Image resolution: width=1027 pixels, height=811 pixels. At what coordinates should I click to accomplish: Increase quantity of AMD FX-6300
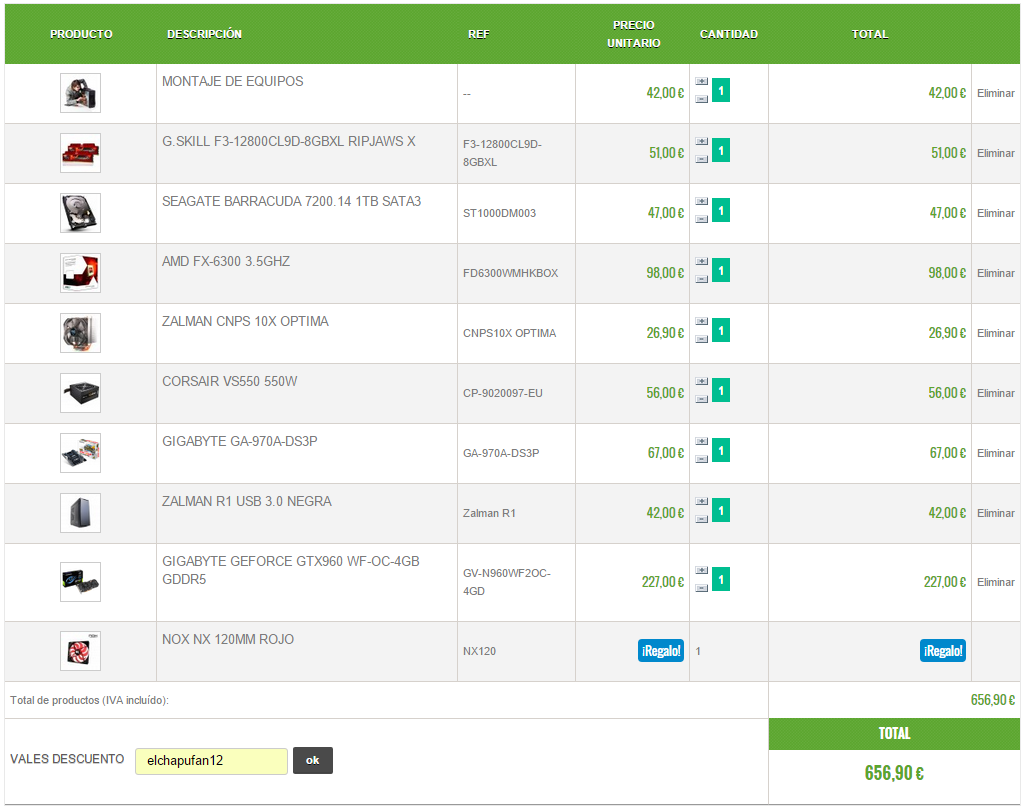[701, 261]
